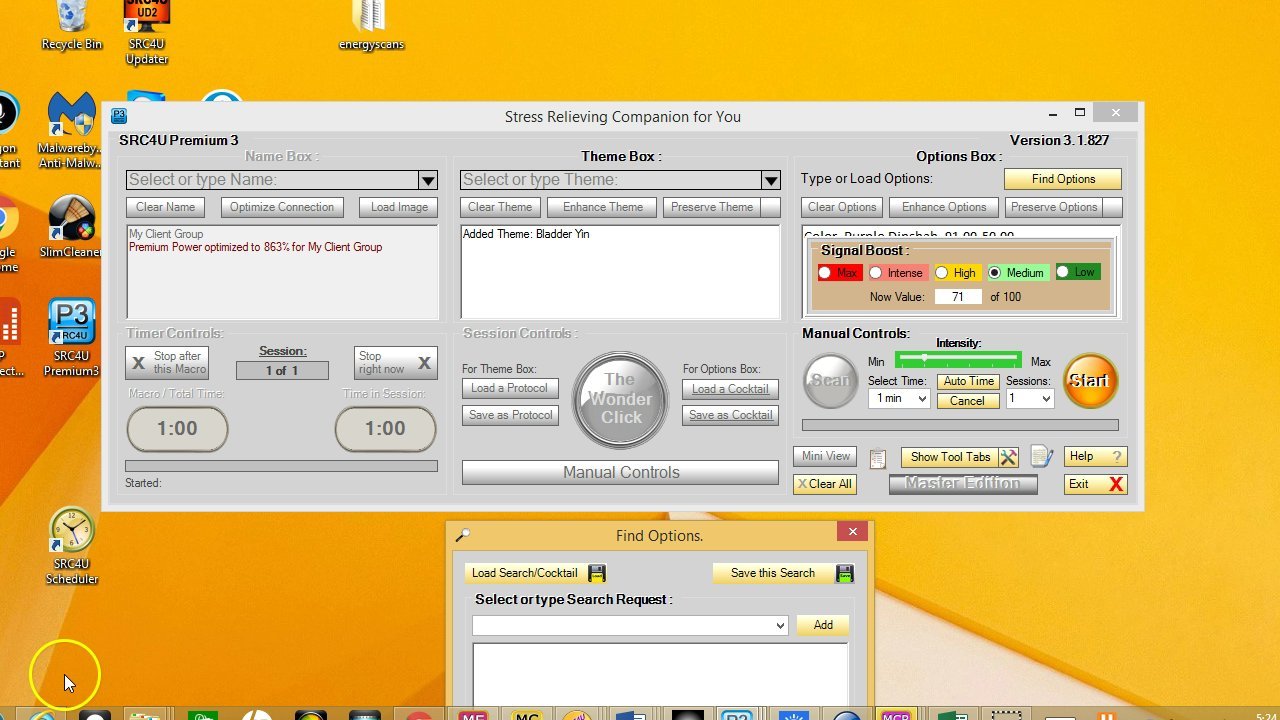Click the Now Value input field
The image size is (1280, 720).
click(958, 297)
